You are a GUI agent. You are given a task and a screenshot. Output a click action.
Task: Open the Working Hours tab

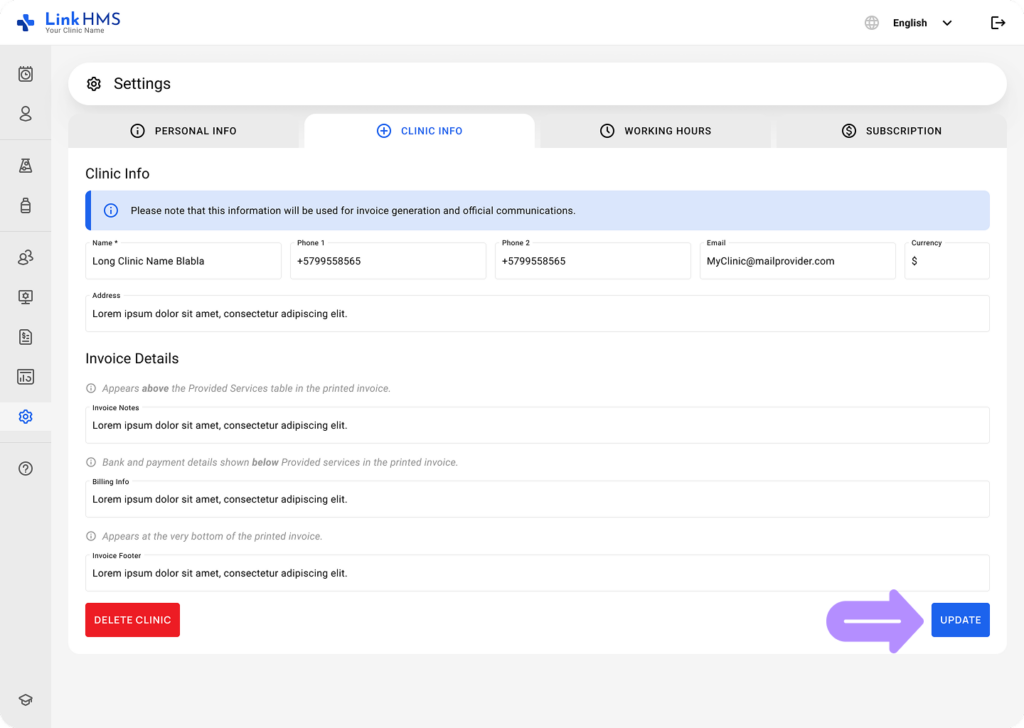(655, 131)
